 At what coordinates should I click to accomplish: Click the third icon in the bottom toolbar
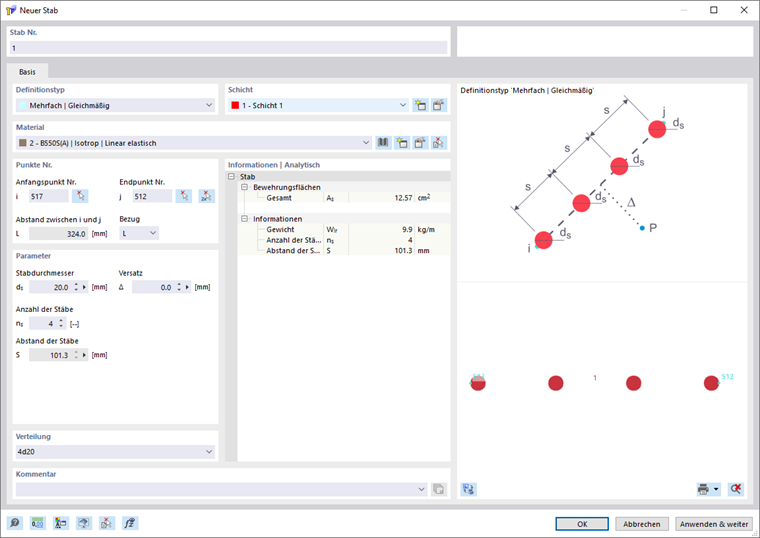pos(61,523)
